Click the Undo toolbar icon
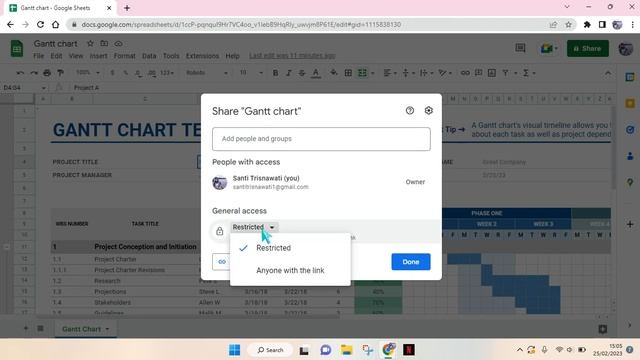 click(20, 73)
